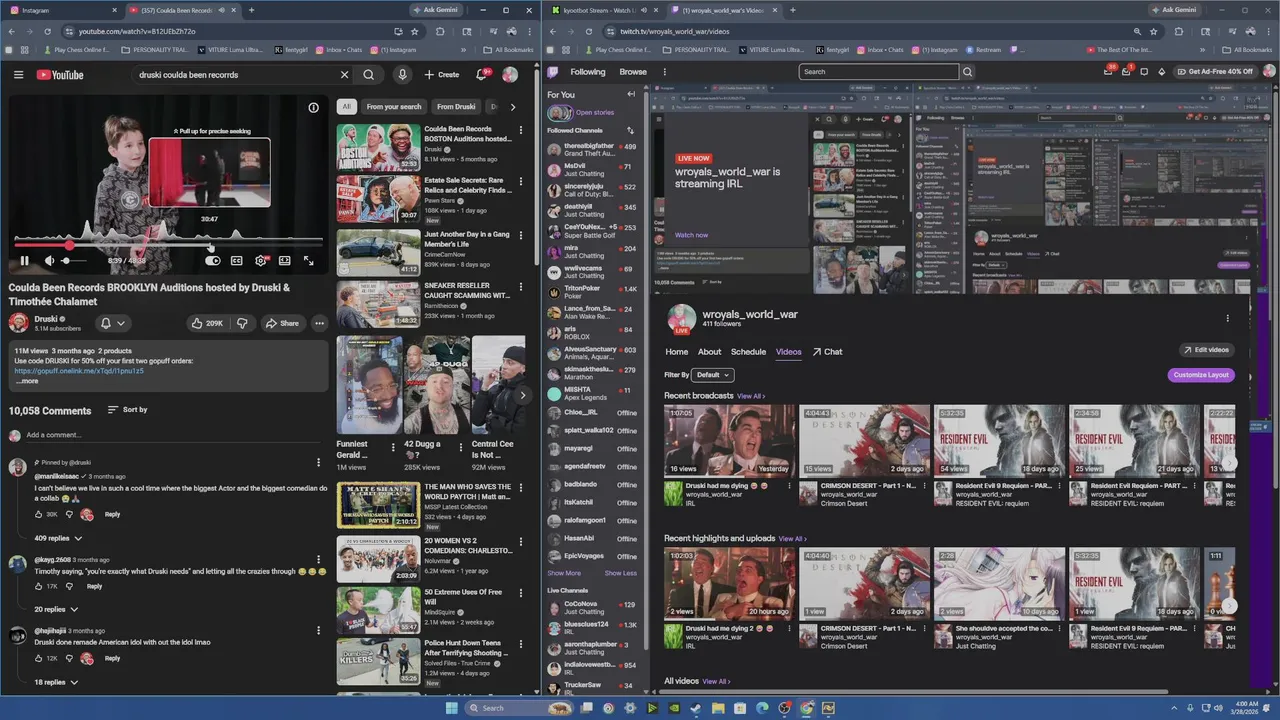Toggle YouTube autoplay switch in player

213,261
